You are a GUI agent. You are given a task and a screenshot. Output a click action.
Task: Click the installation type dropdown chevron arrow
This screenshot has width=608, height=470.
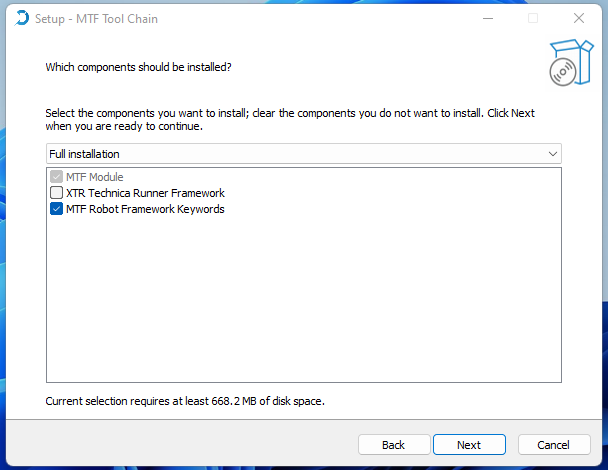pyautogui.click(x=551, y=154)
